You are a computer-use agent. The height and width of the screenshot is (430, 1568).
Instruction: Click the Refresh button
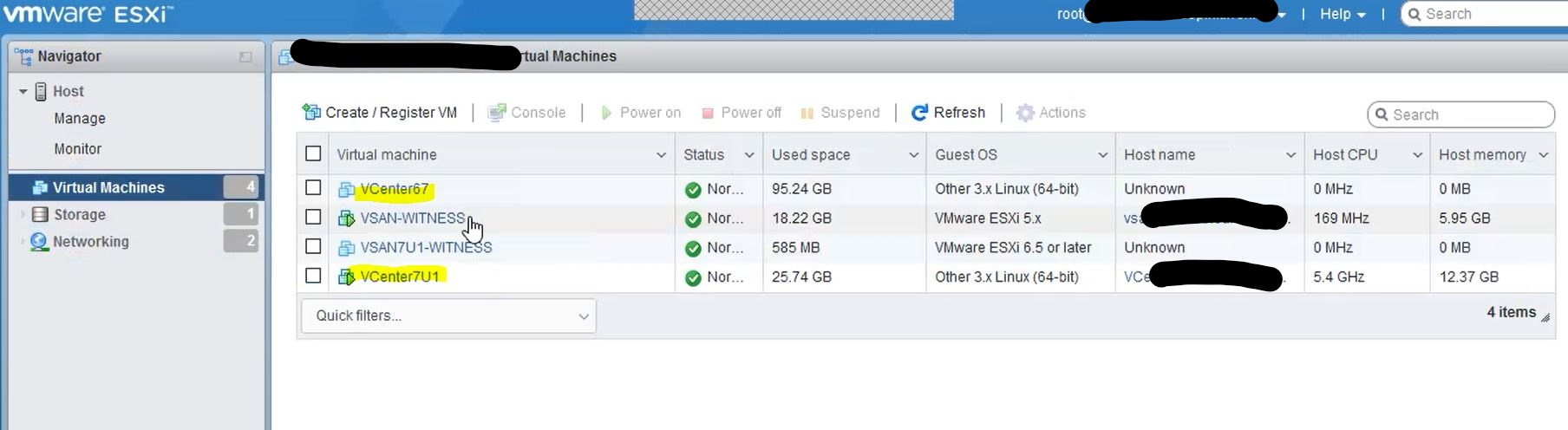948,113
